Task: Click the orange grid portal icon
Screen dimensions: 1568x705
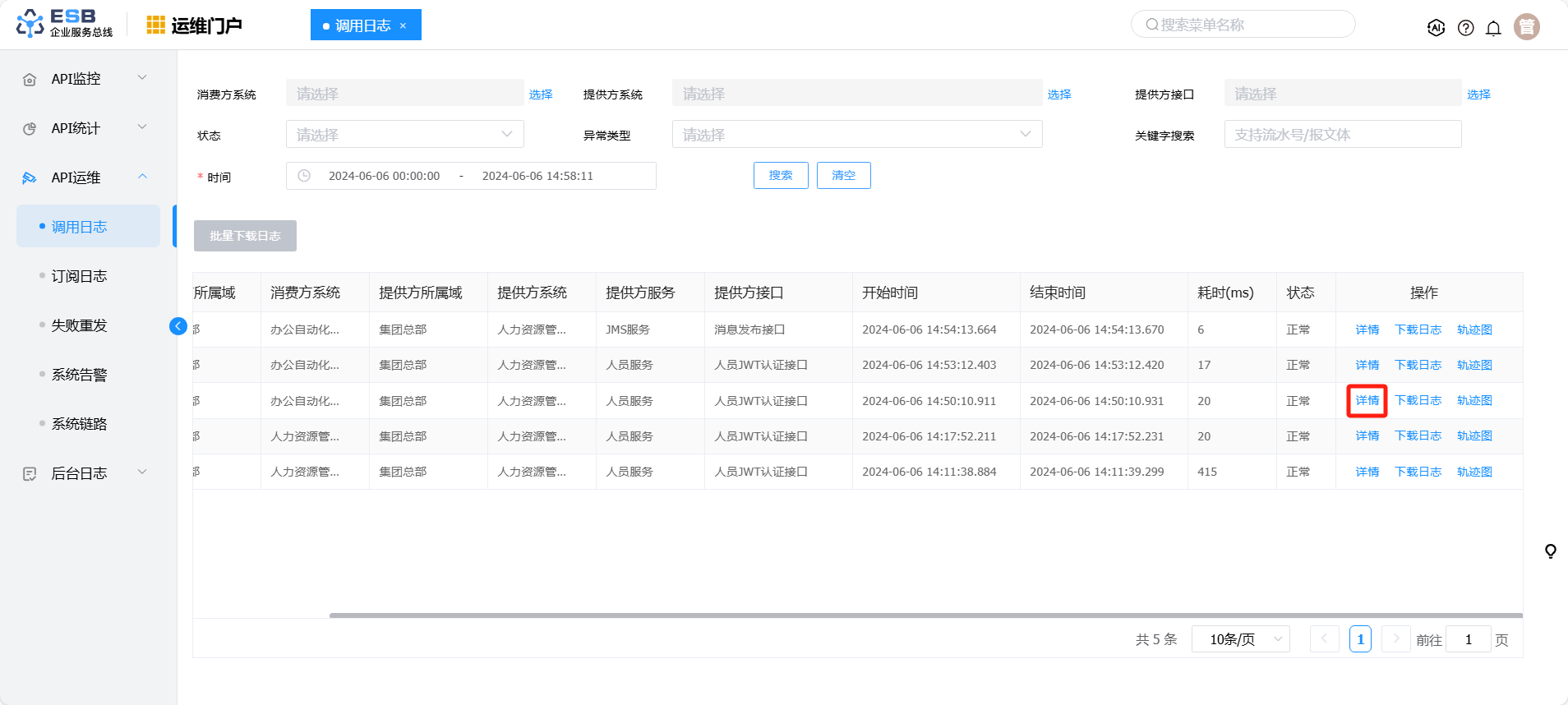Action: (x=155, y=25)
